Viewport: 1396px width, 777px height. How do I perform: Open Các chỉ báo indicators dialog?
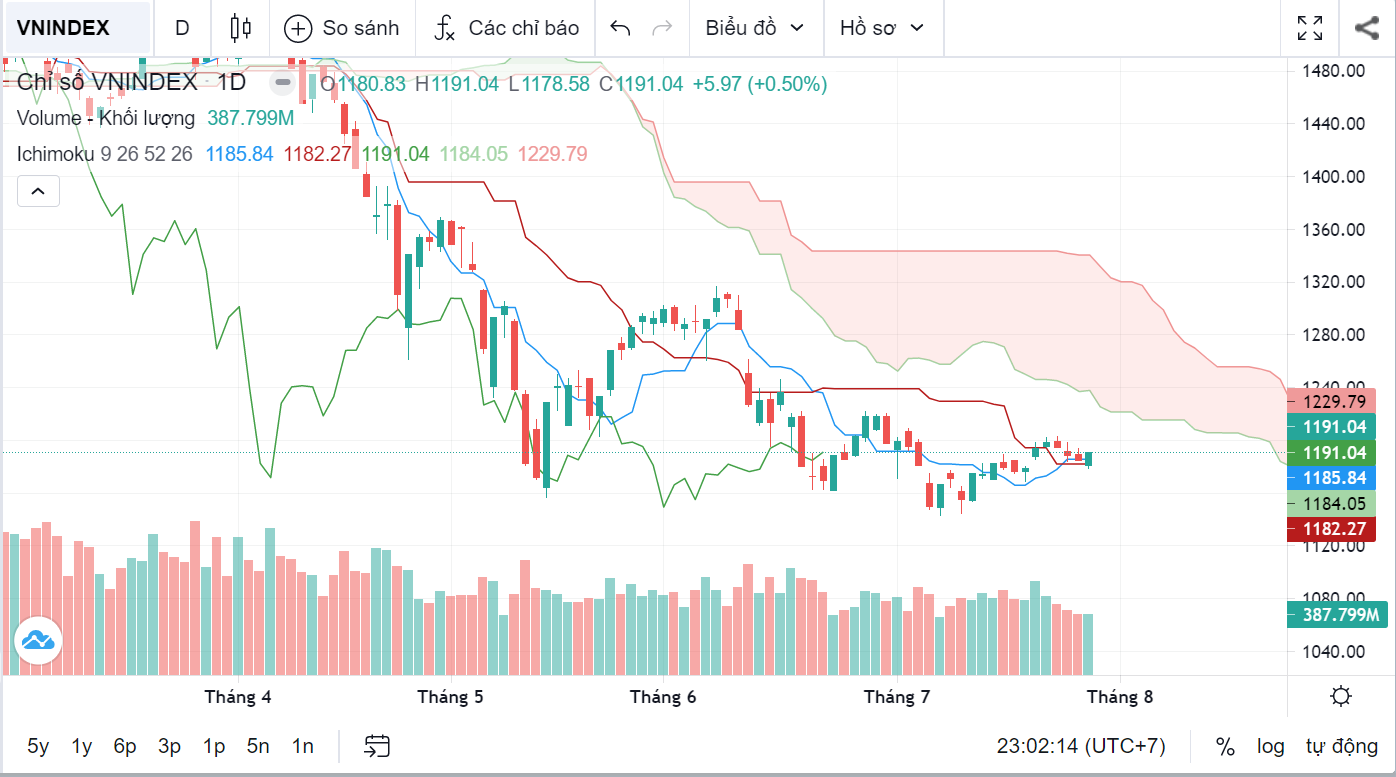tap(506, 28)
